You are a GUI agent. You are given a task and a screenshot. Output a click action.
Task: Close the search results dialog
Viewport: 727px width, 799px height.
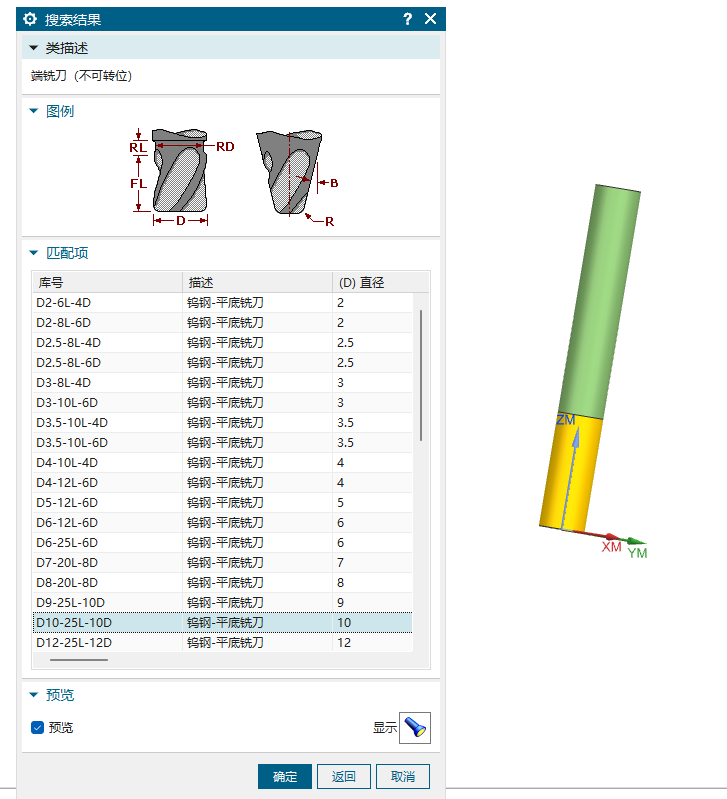(x=430, y=19)
